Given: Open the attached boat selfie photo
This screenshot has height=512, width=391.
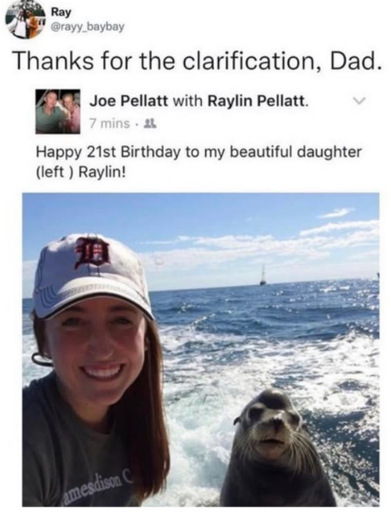Looking at the screenshot, I should tap(201, 350).
